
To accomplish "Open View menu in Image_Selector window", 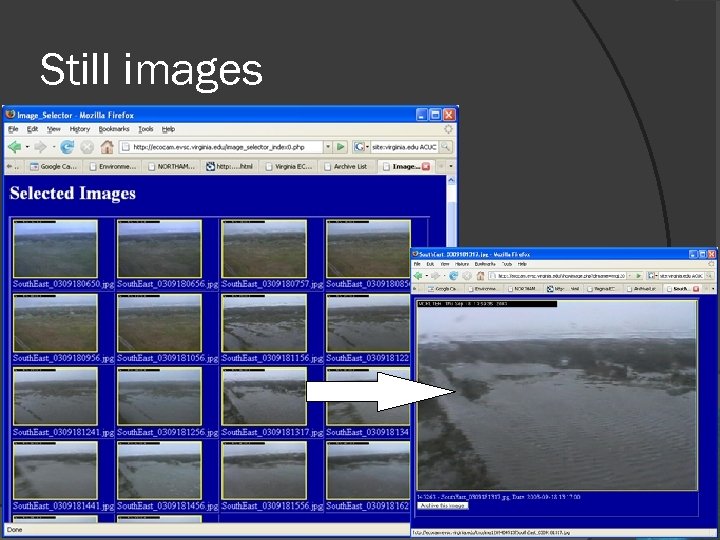I will (54, 129).
